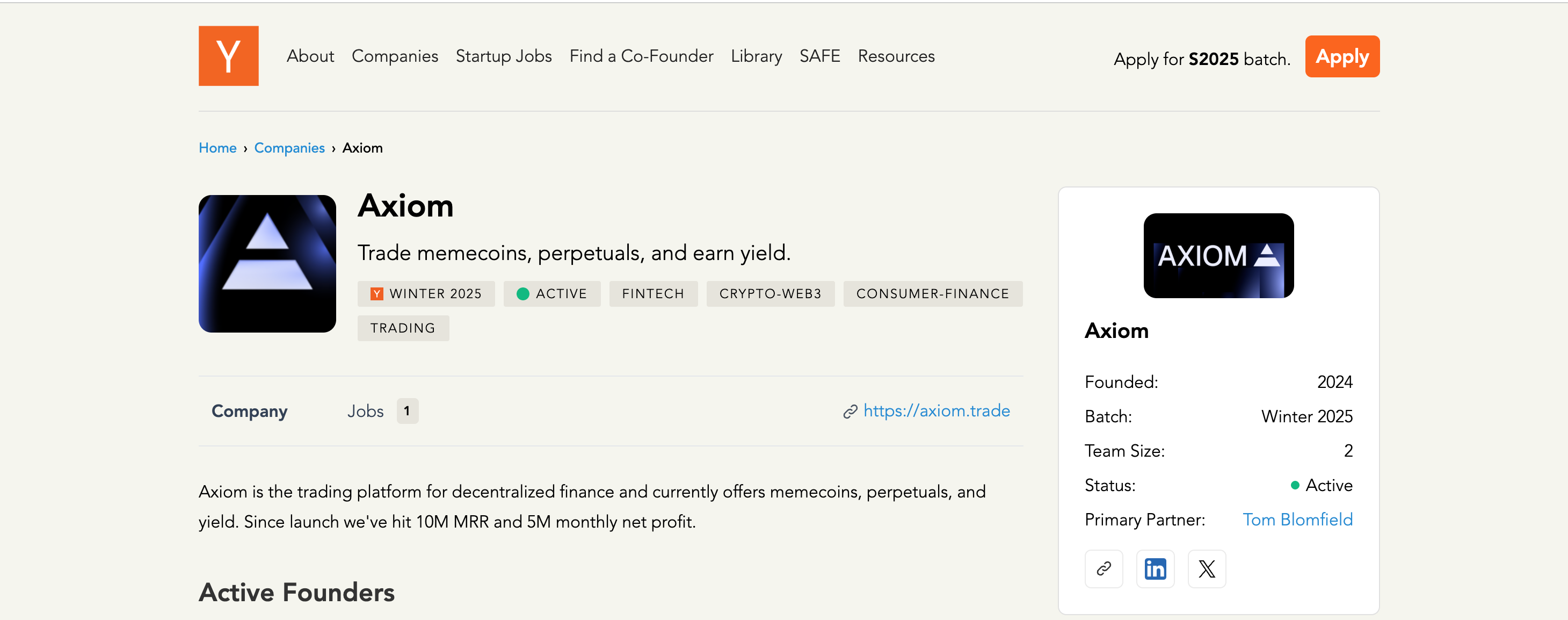Screen dimensions: 1568x620
Task: Open Find a Co-Founder menu item
Action: pyautogui.click(x=641, y=56)
